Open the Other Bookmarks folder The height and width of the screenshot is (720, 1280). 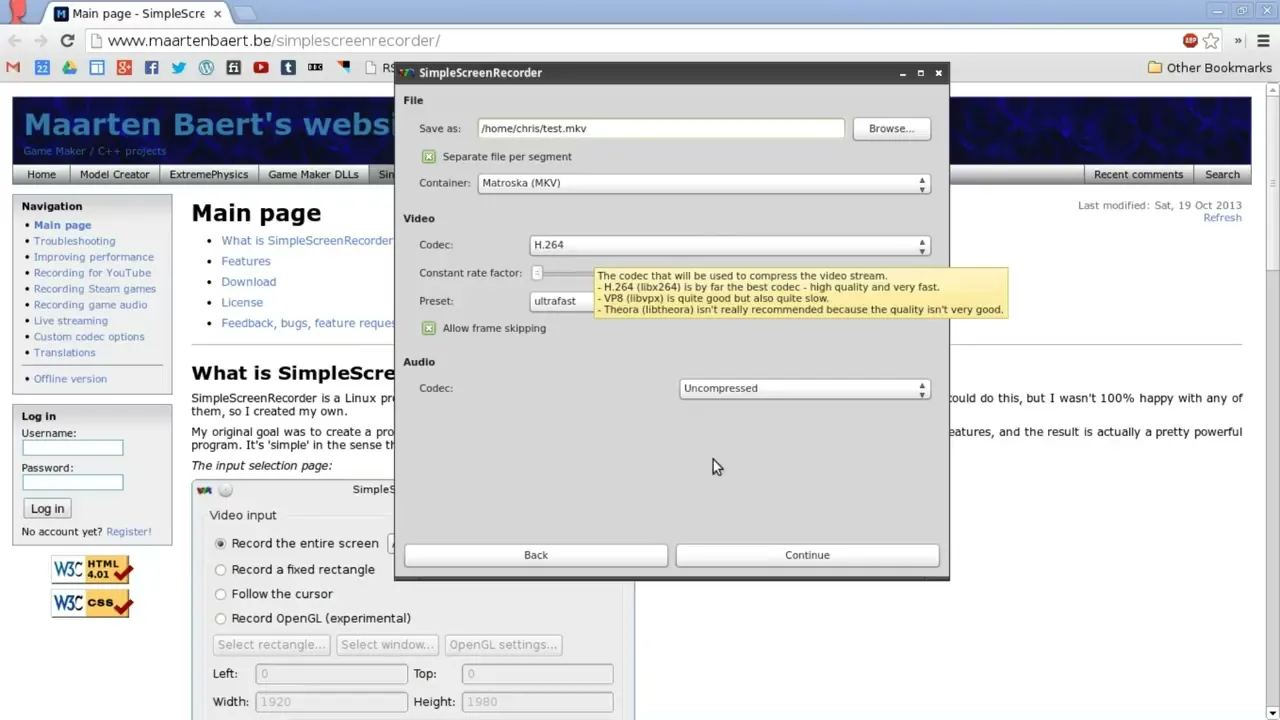click(1209, 68)
